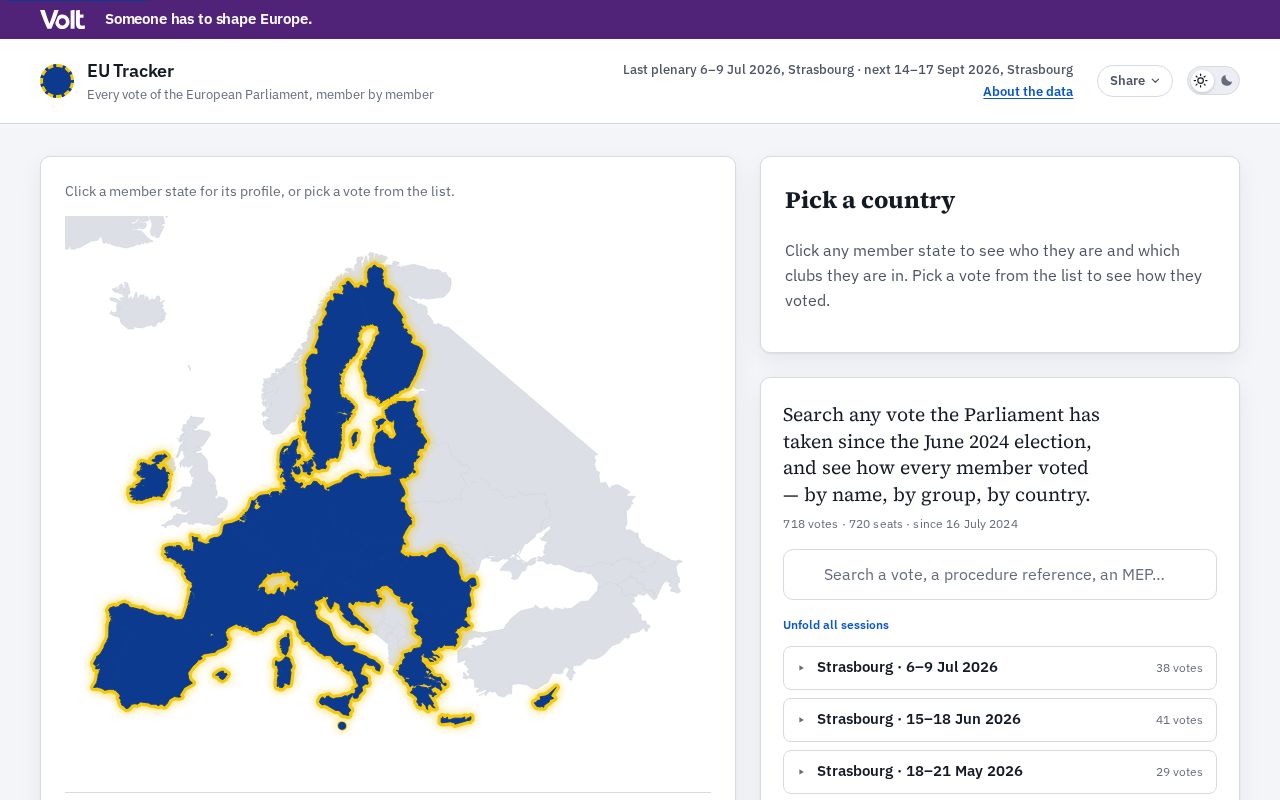
Task: Select Ireland on the map
Action: (149, 477)
